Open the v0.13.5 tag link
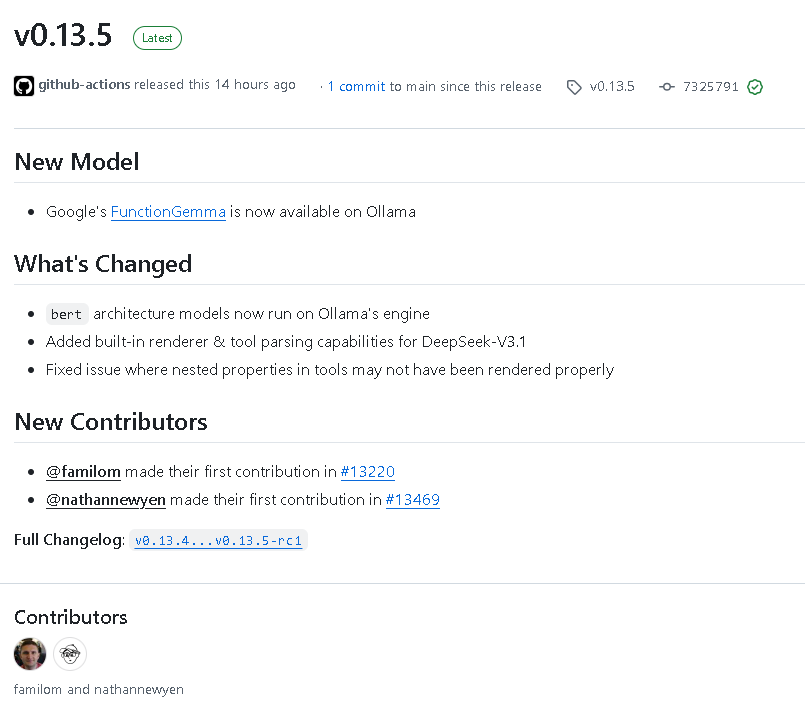Viewport: 805px width, 712px height. click(612, 87)
